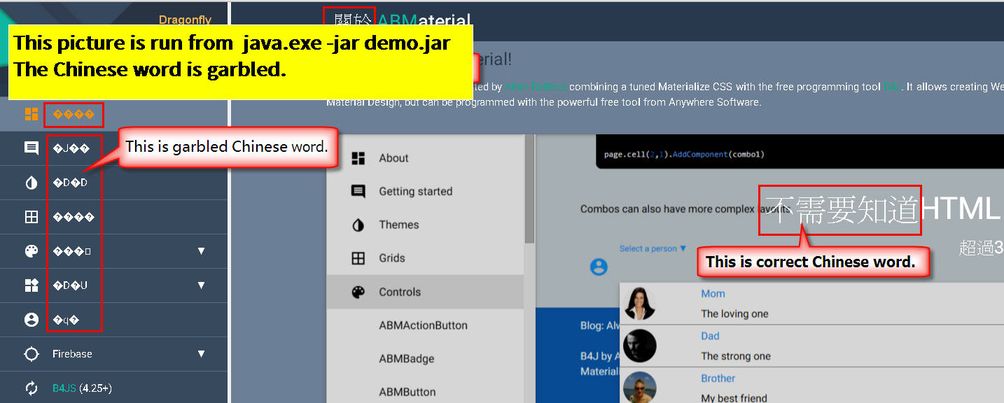This screenshot has width=1004, height=403.
Task: Click the Firebase target icon
Action: point(31,354)
